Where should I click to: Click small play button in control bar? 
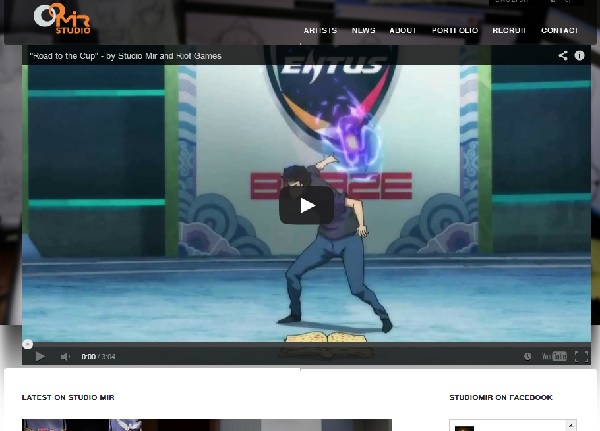click(x=40, y=357)
